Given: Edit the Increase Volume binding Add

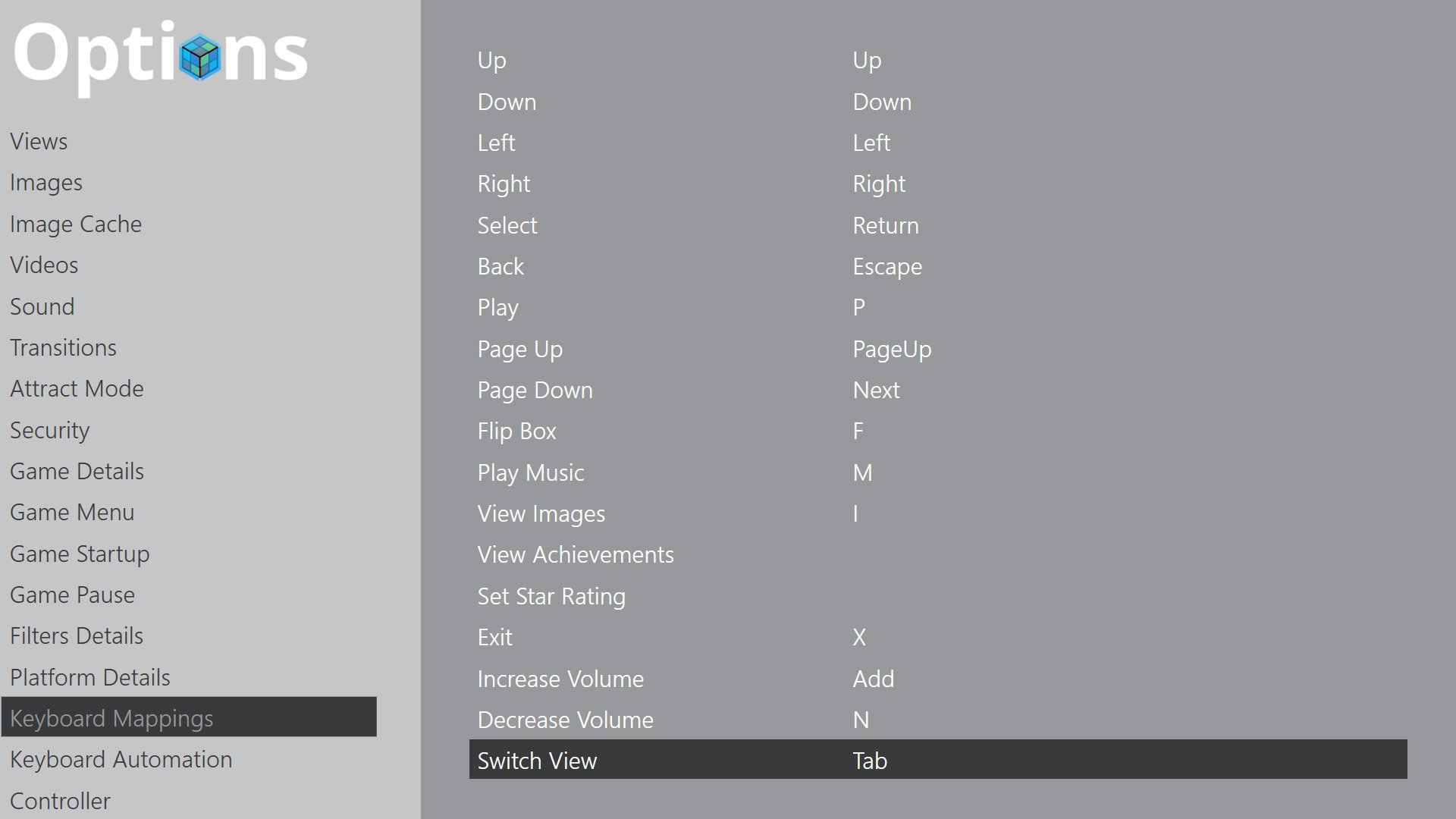Looking at the screenshot, I should (874, 679).
